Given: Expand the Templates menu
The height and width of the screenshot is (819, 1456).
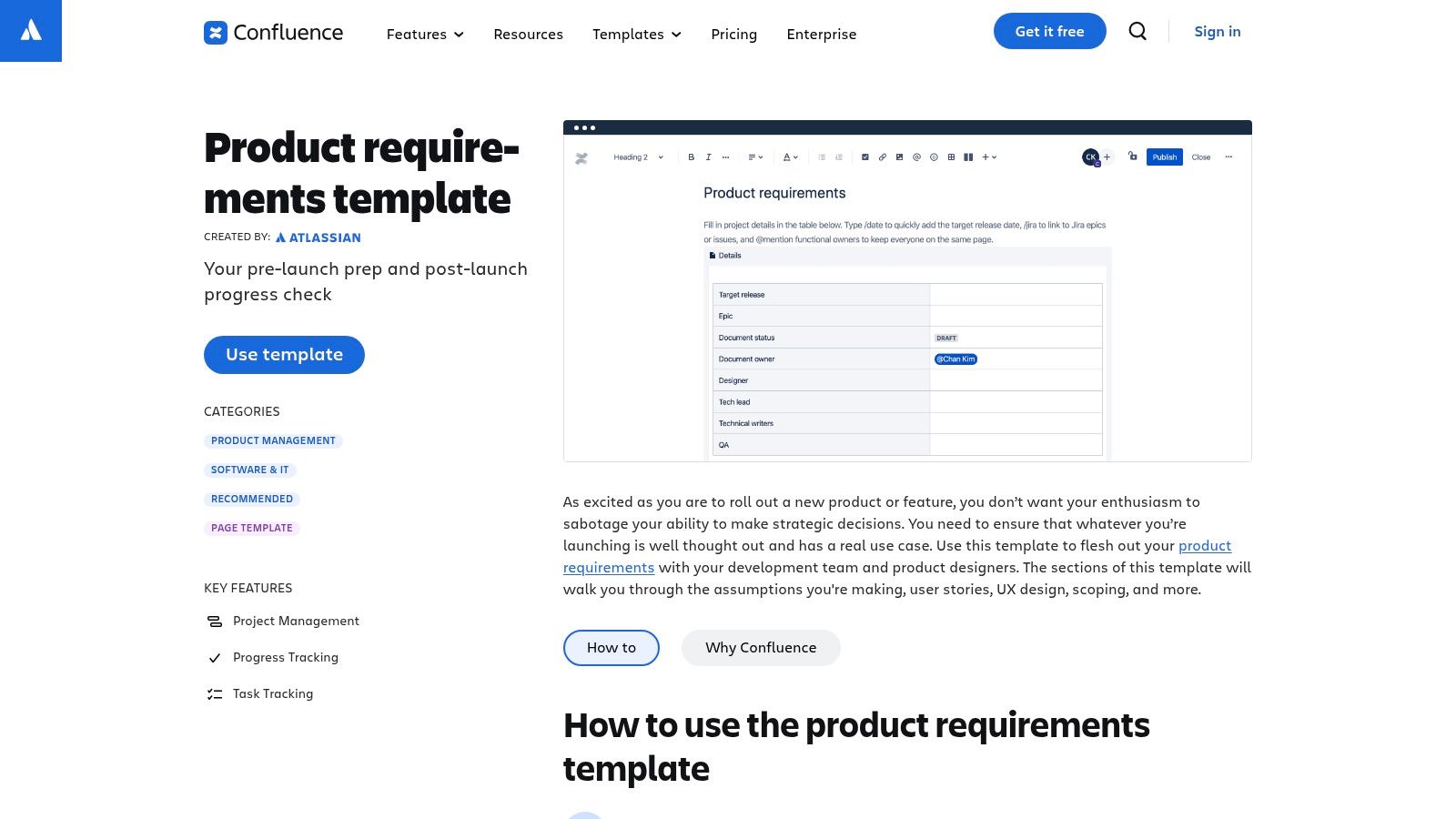Looking at the screenshot, I should (637, 35).
